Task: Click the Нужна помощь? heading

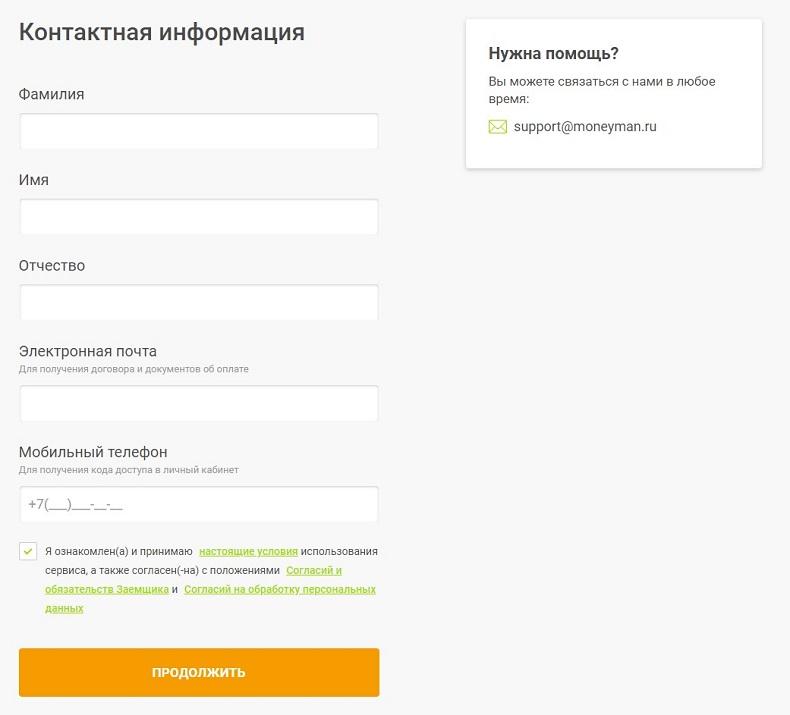Action: pos(554,54)
